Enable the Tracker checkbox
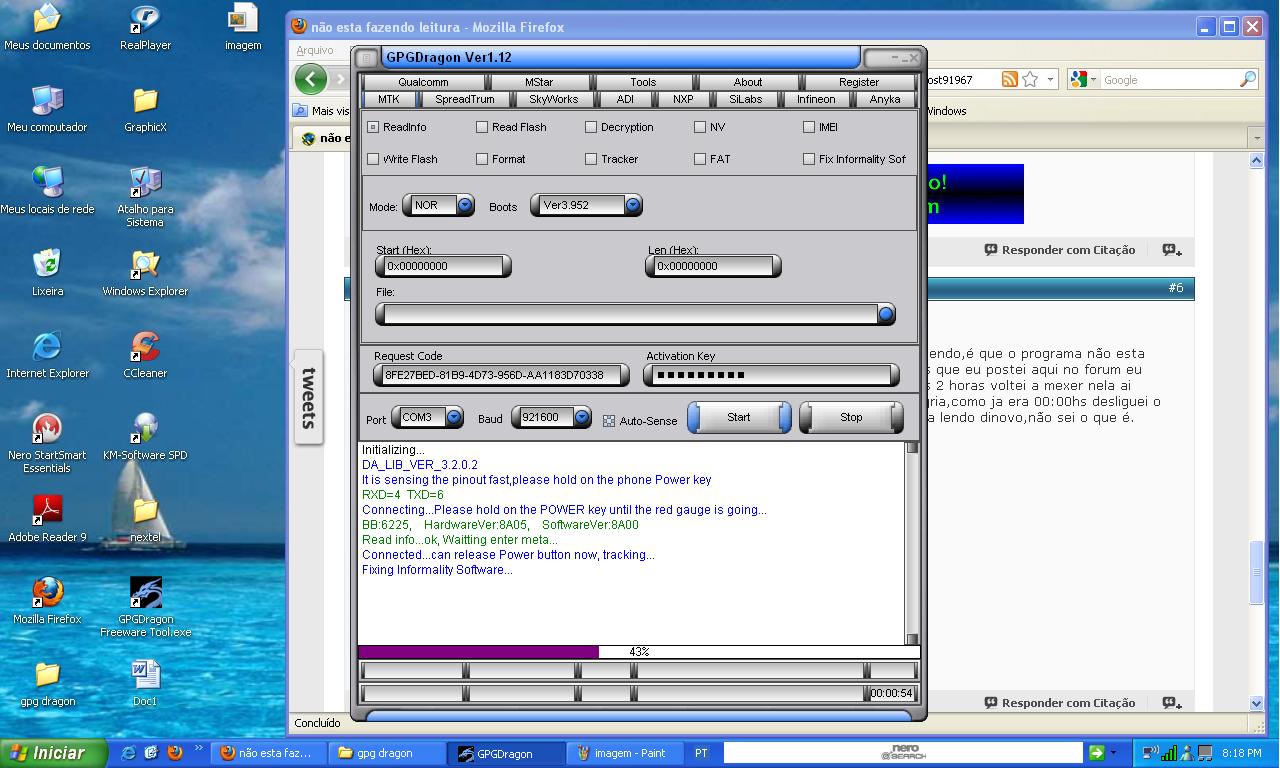This screenshot has height=768, width=1280. pyautogui.click(x=591, y=159)
